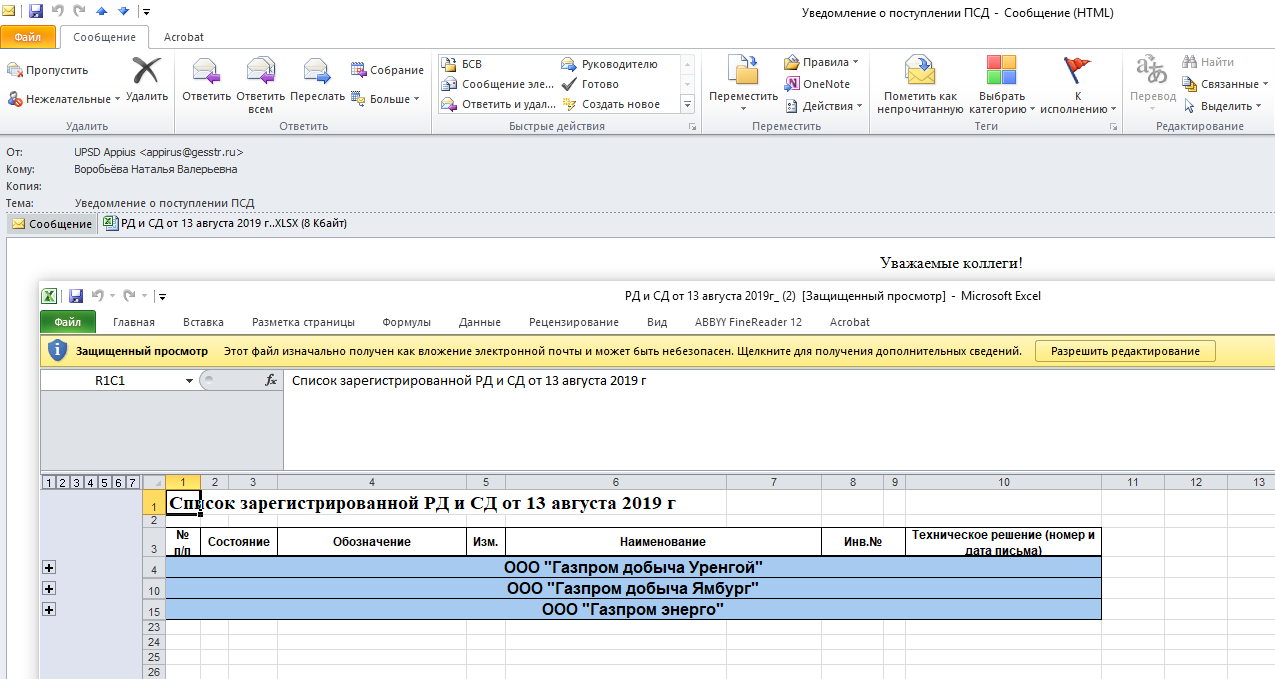Open the Правила dropdown

(x=821, y=62)
